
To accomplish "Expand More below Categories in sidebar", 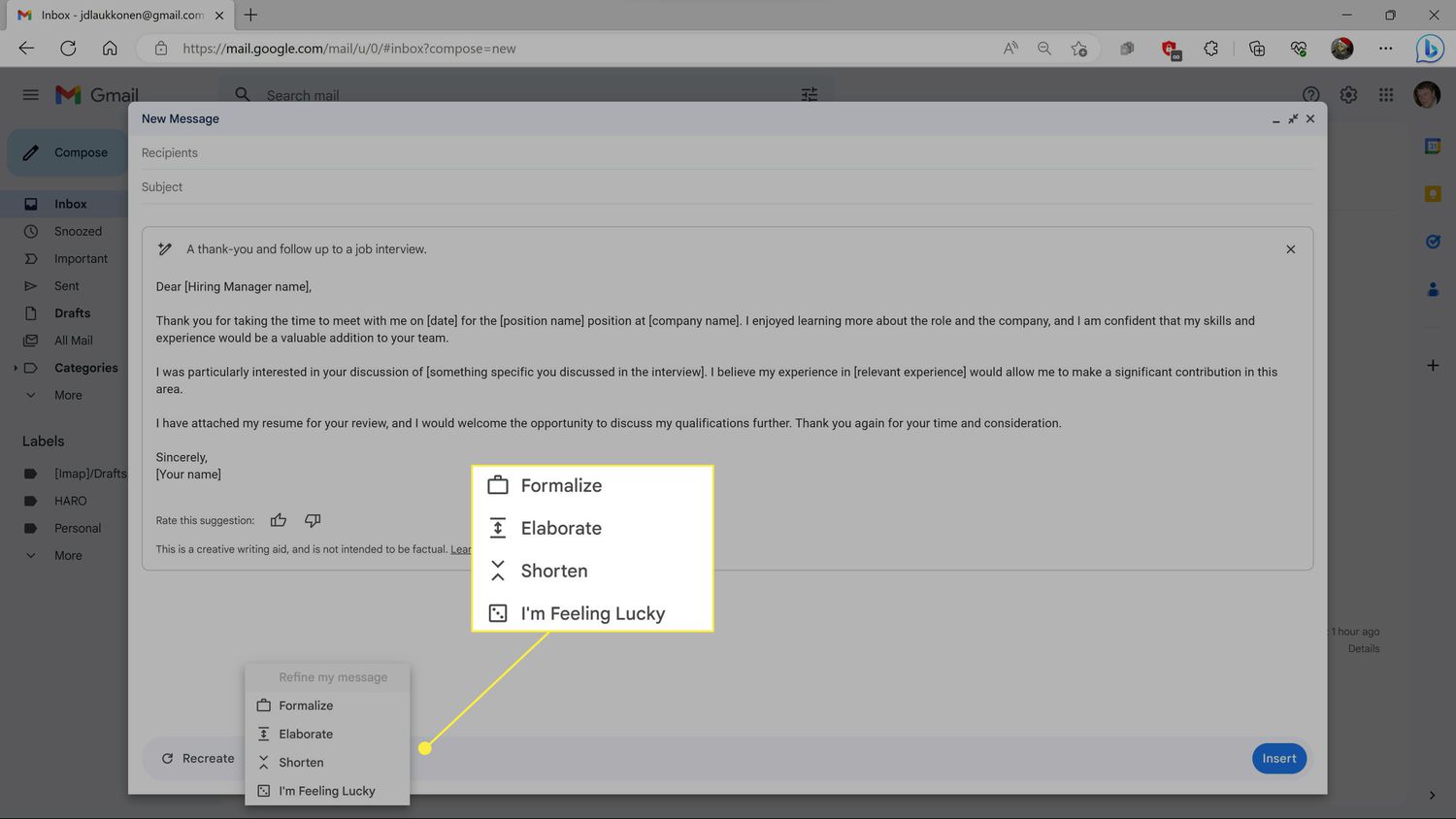I will (68, 395).
